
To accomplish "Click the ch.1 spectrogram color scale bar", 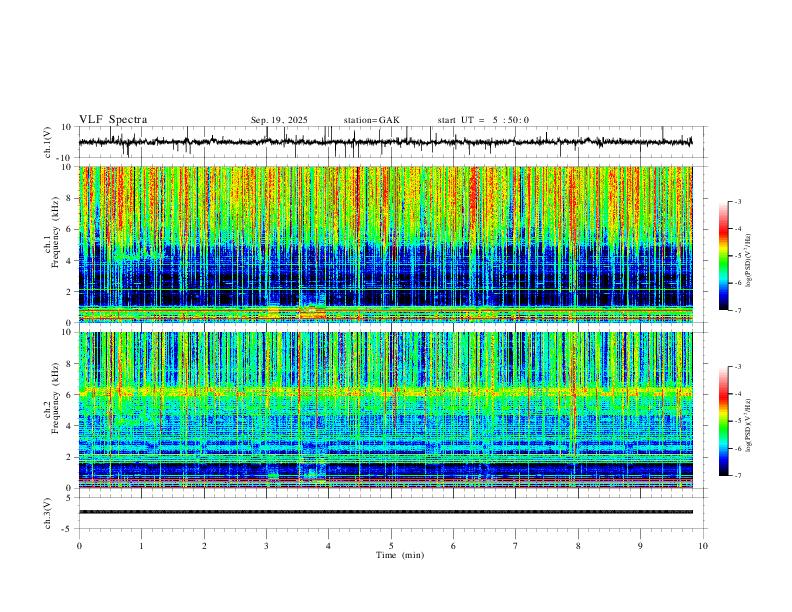I will [724, 256].
